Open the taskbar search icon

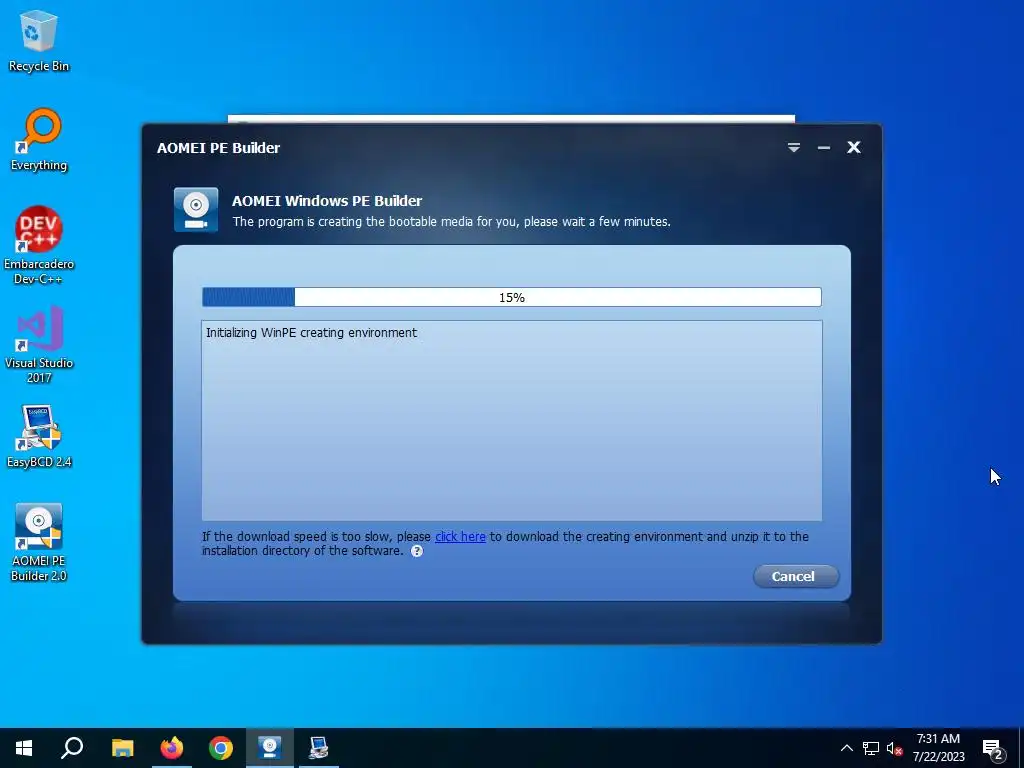pyautogui.click(x=72, y=748)
